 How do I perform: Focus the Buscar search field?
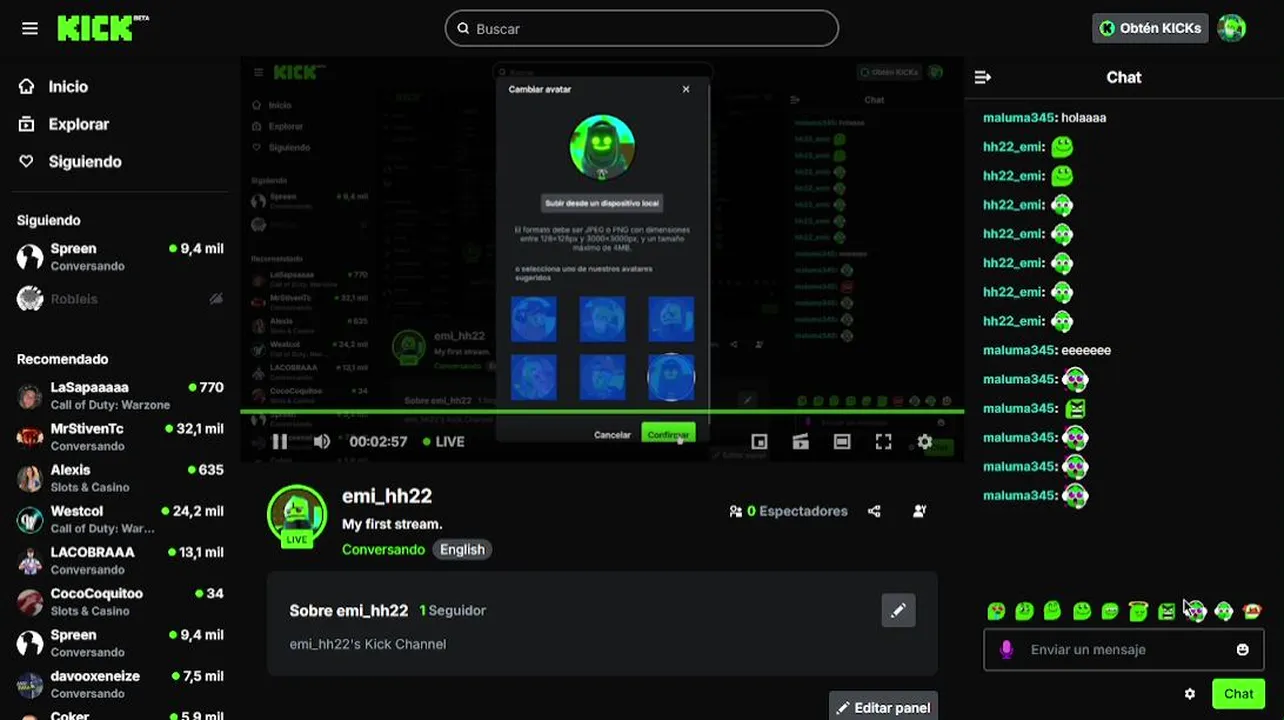click(641, 28)
